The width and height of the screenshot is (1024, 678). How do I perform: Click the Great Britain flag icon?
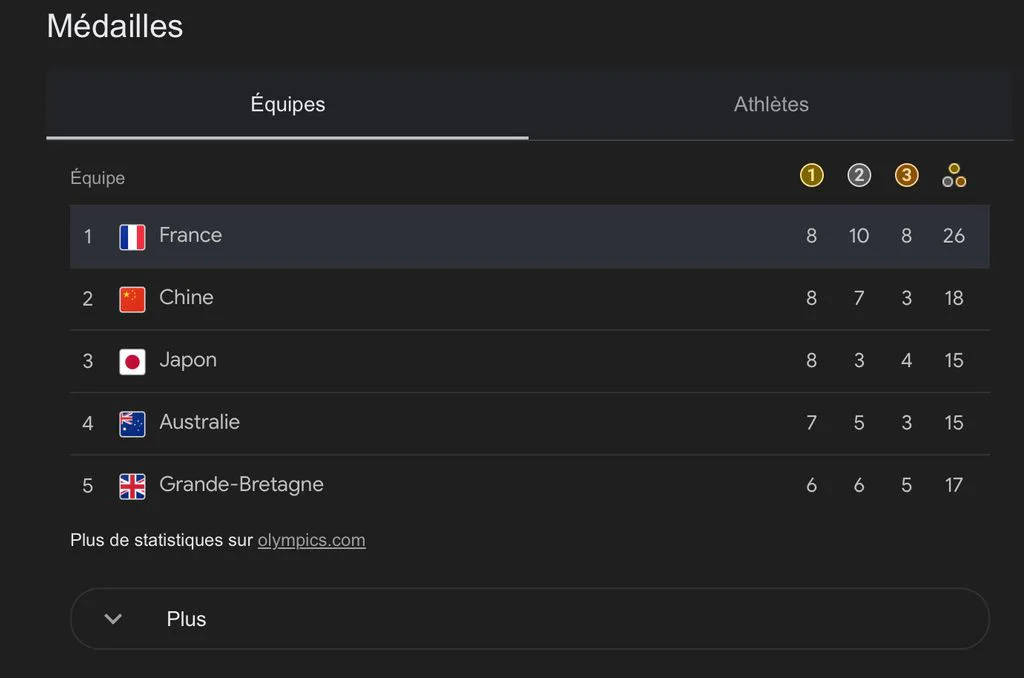132,486
